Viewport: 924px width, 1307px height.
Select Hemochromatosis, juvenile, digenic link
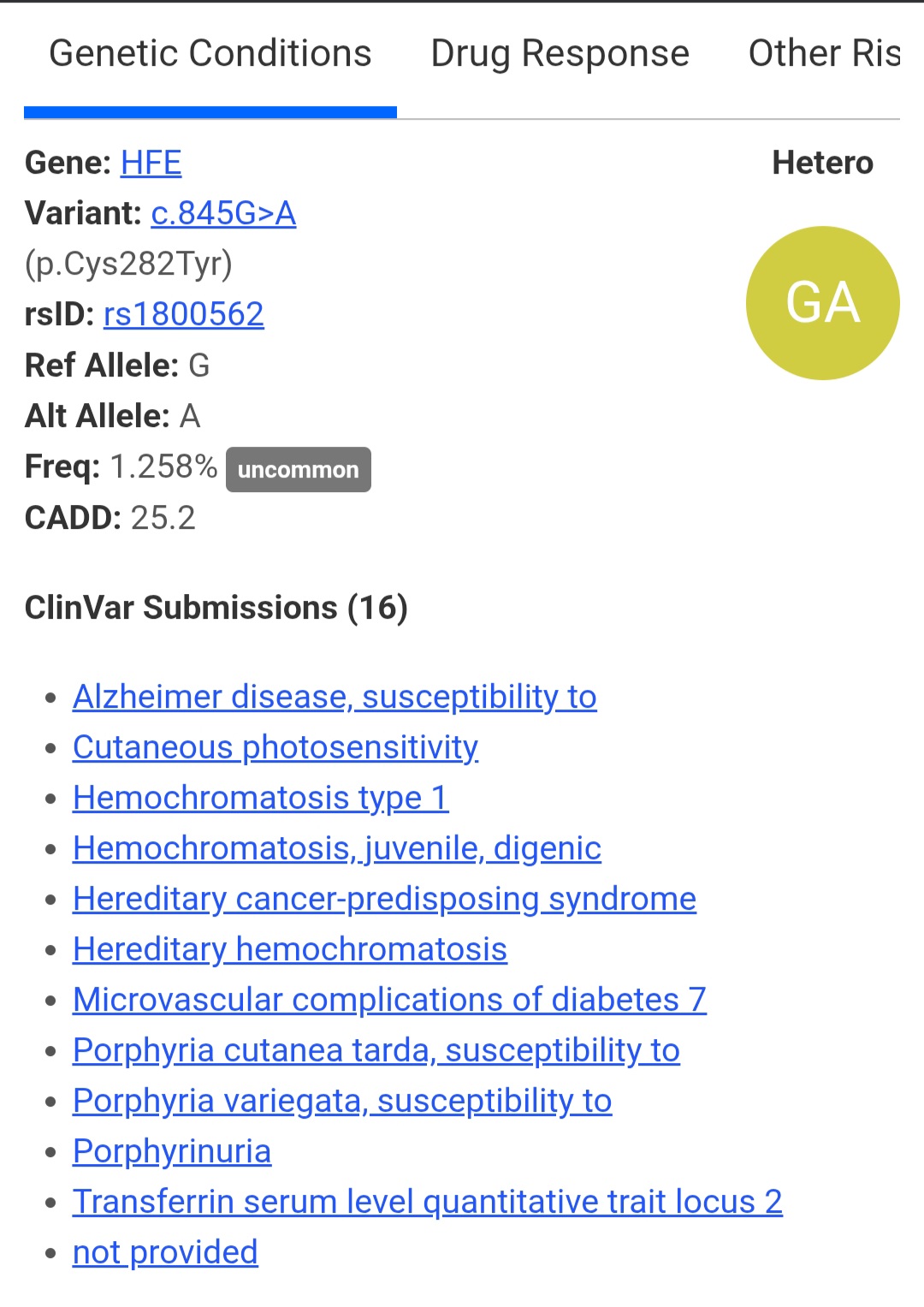(336, 848)
